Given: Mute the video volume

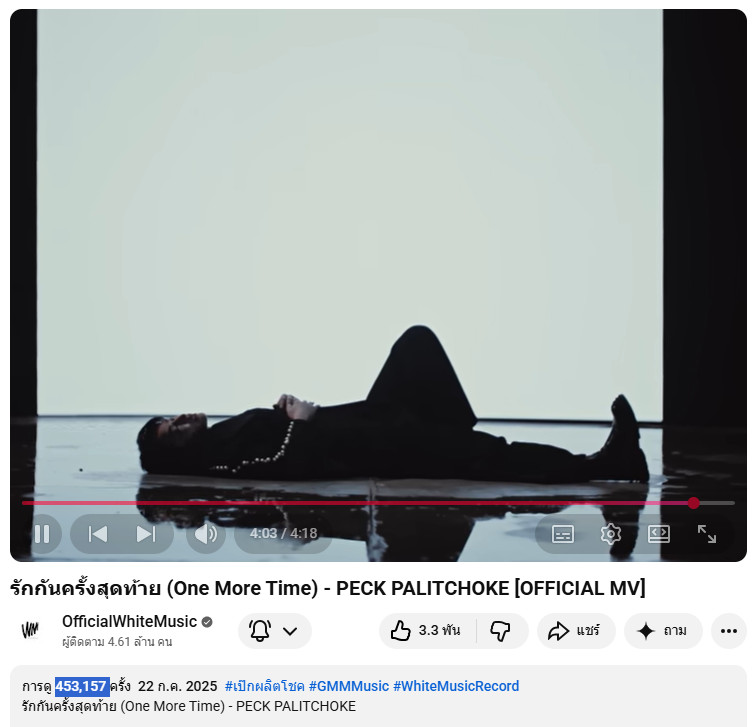Looking at the screenshot, I should [205, 534].
